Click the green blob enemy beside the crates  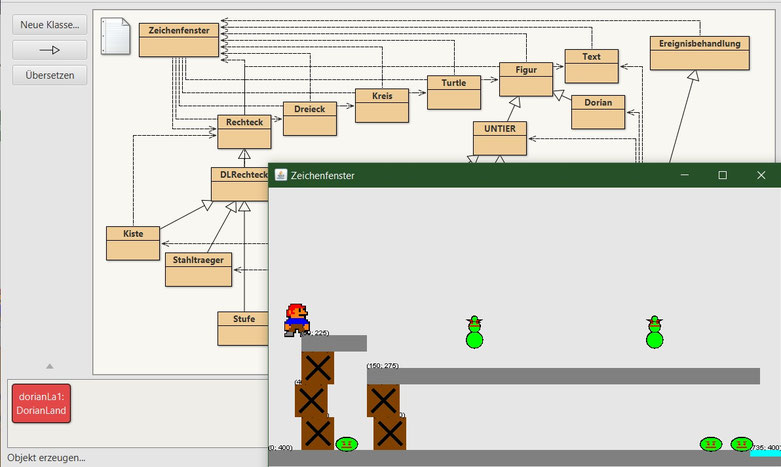(x=347, y=444)
